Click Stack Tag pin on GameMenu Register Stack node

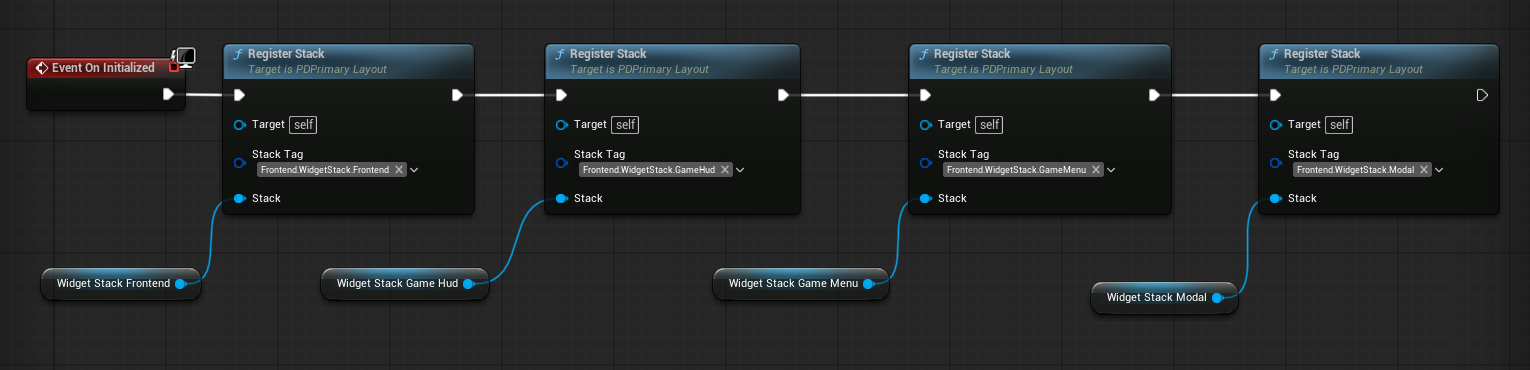pos(925,162)
